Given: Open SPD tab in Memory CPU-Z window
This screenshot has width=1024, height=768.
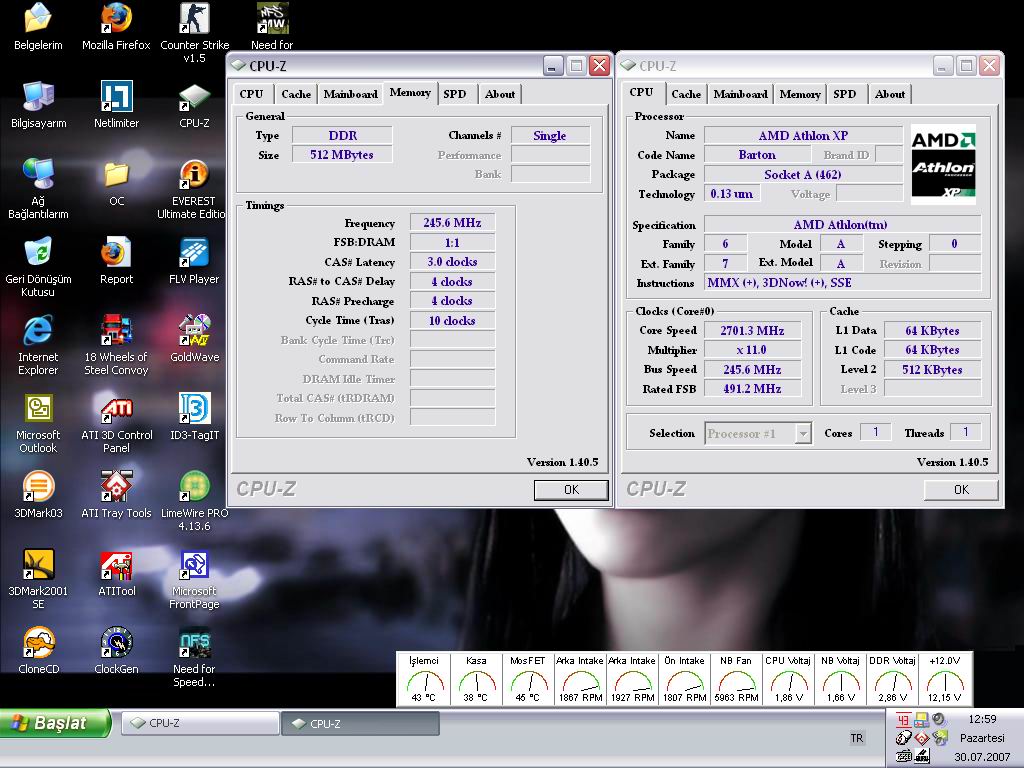Looking at the screenshot, I should click(x=455, y=94).
